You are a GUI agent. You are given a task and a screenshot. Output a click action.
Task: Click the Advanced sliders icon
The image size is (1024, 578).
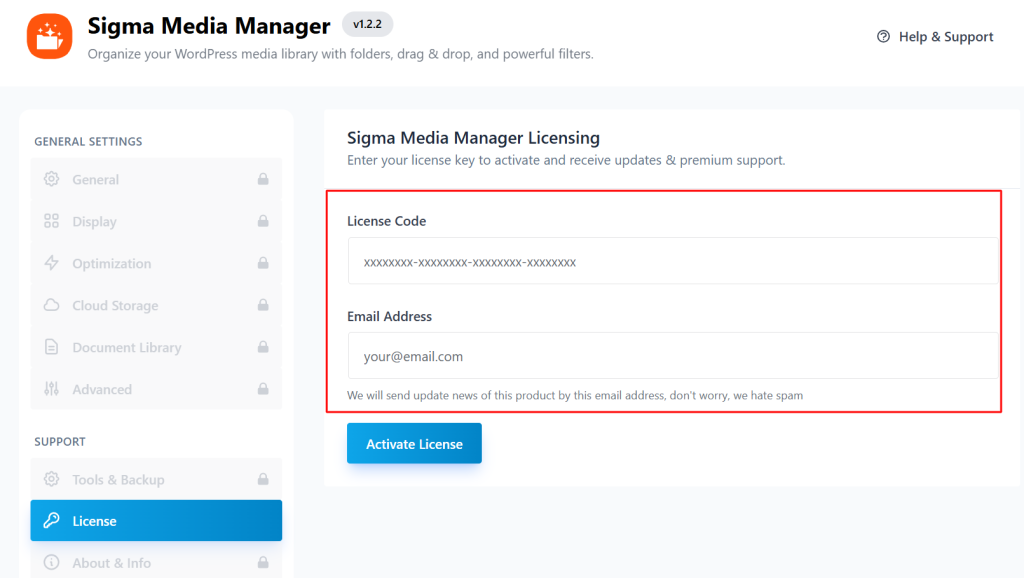pos(53,389)
